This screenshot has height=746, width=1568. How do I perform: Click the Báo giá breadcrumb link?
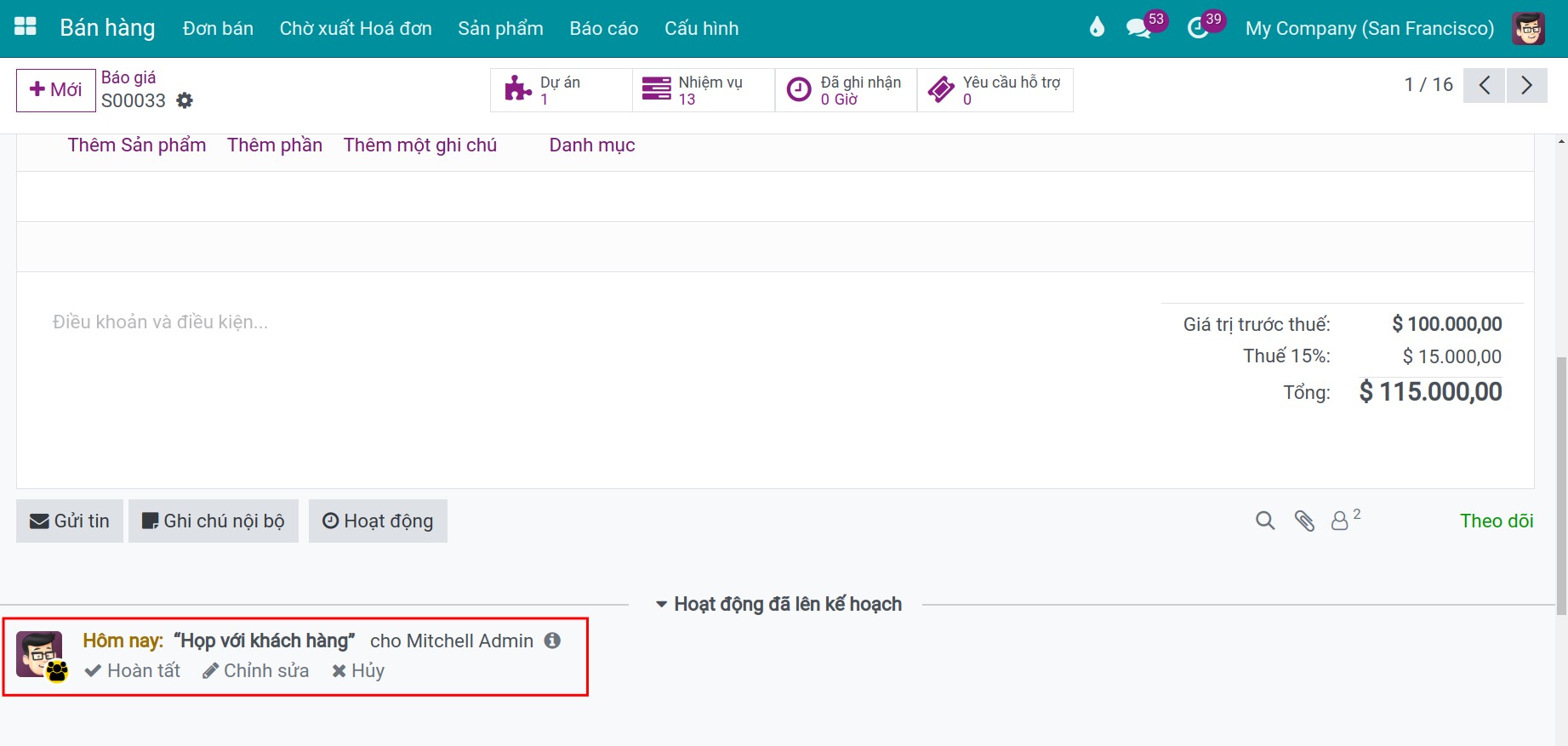click(128, 77)
